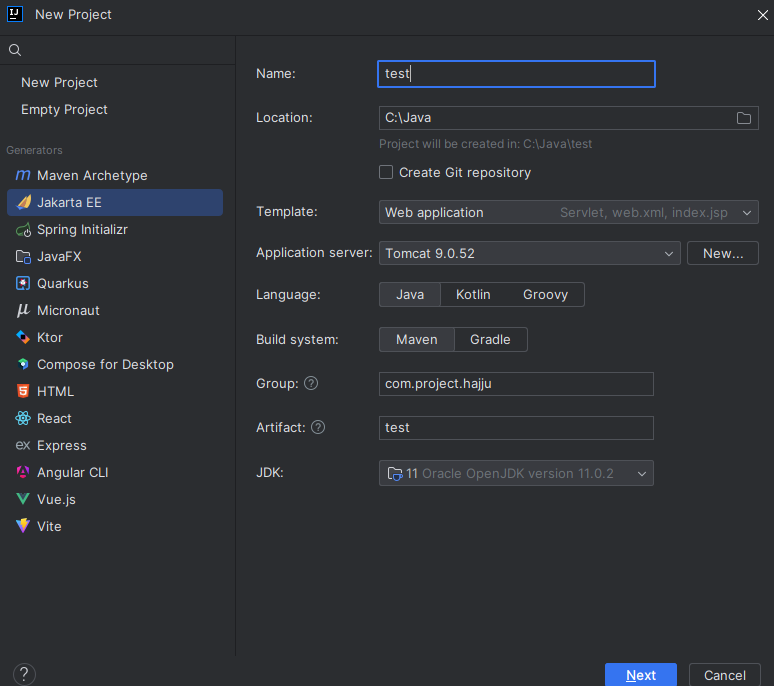Open the Template dropdown
The width and height of the screenshot is (774, 686).
[569, 212]
